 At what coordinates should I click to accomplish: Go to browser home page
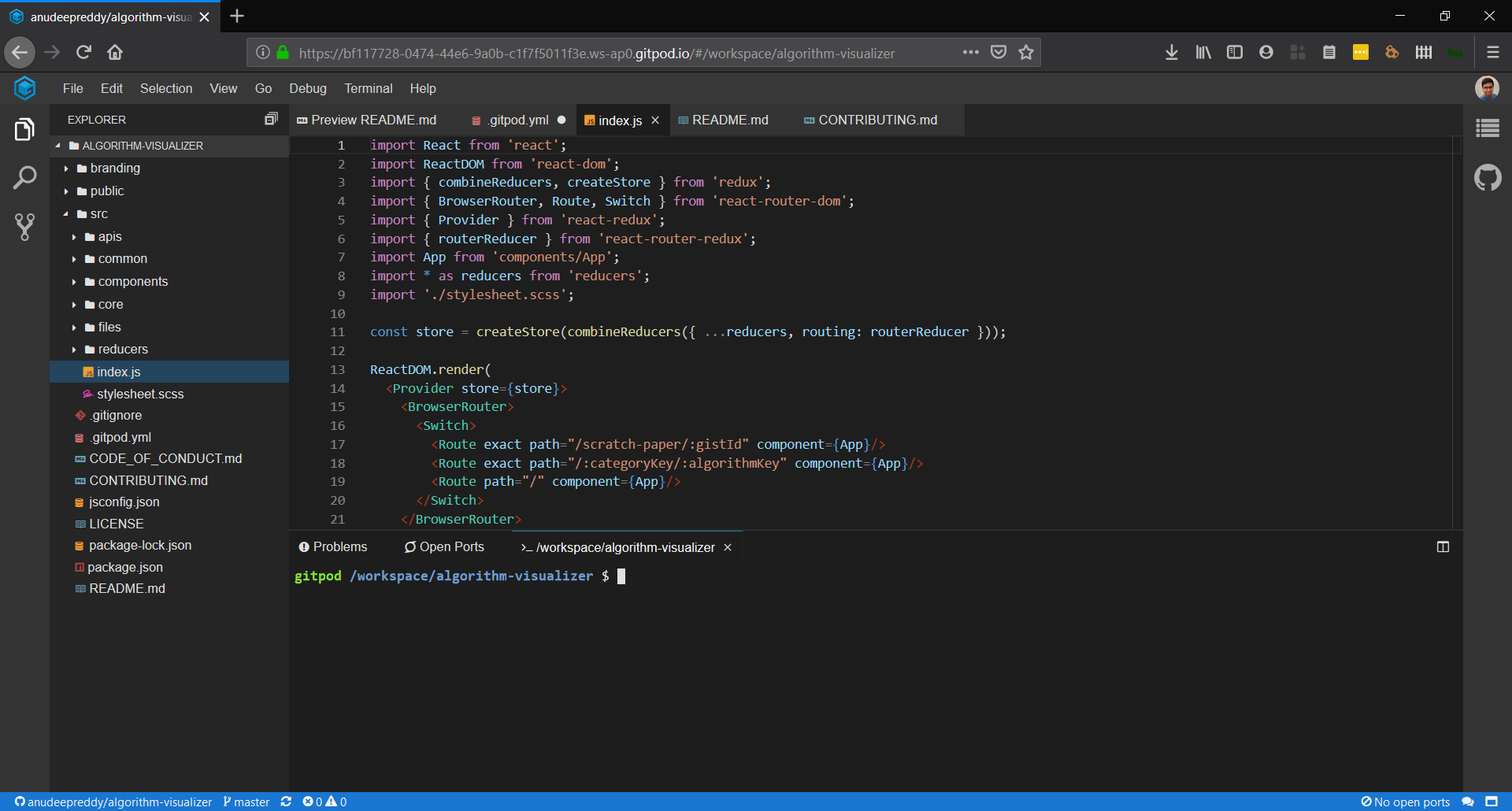115,52
